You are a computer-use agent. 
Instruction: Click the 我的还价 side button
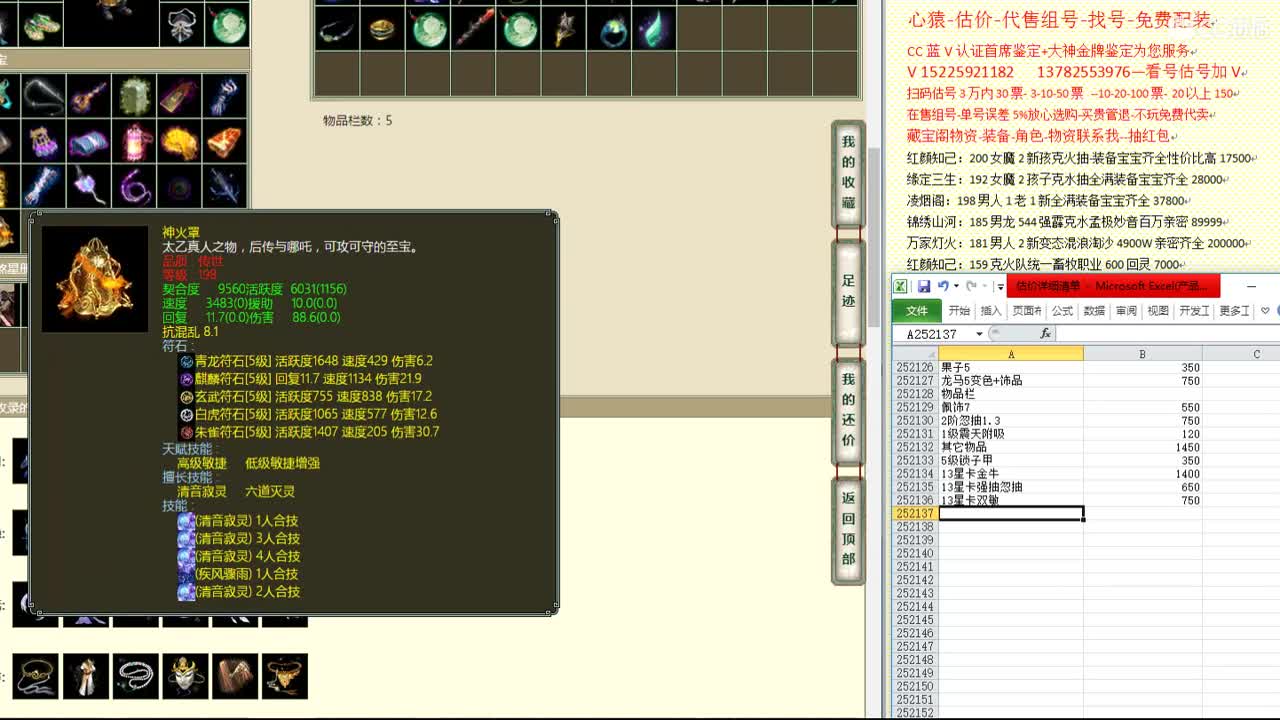848,410
